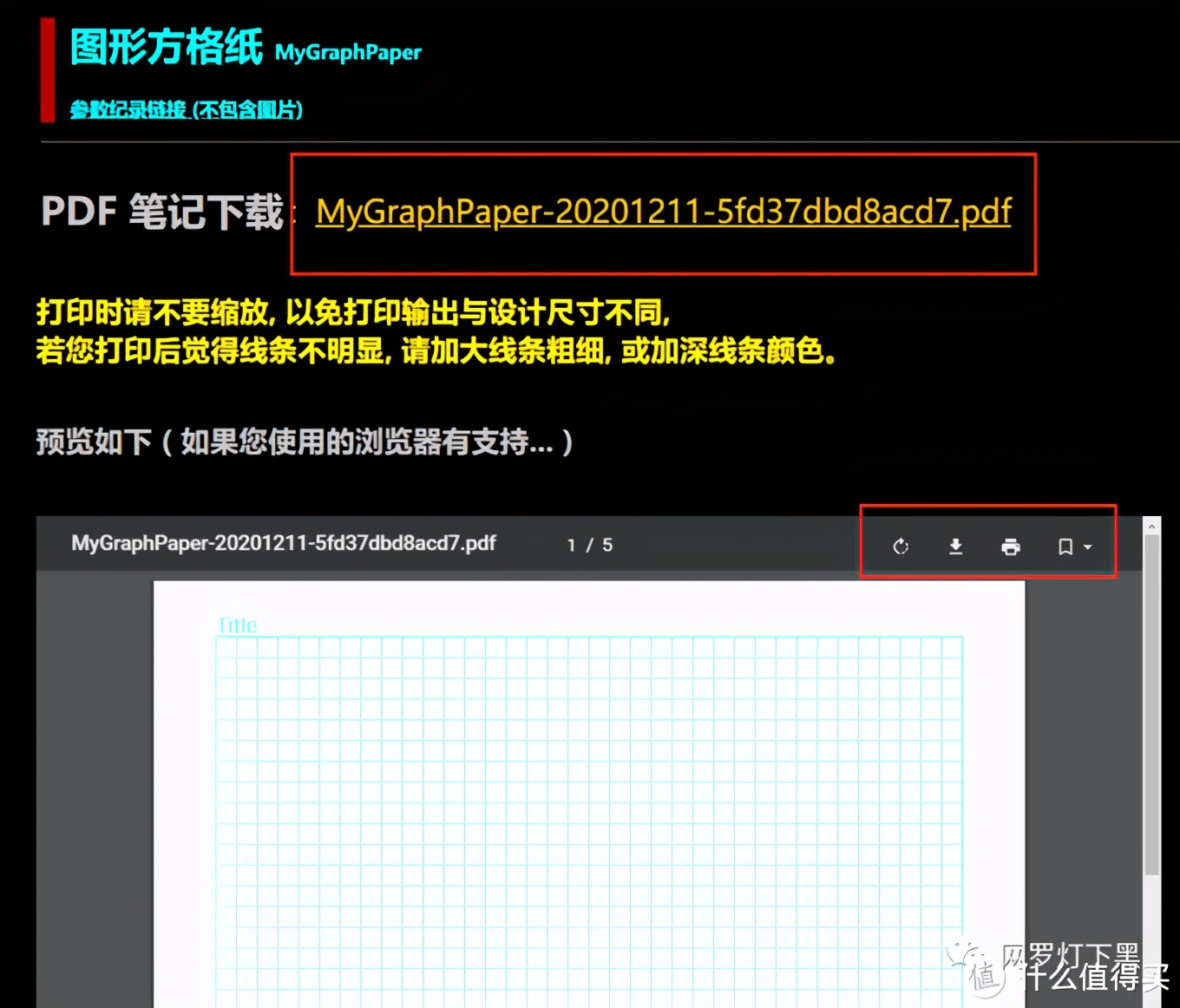The width and height of the screenshot is (1180, 1008).
Task: Open the MyGraphPaper-20201211-5fd37dbd8acd7.pdf download link
Action: 664,212
